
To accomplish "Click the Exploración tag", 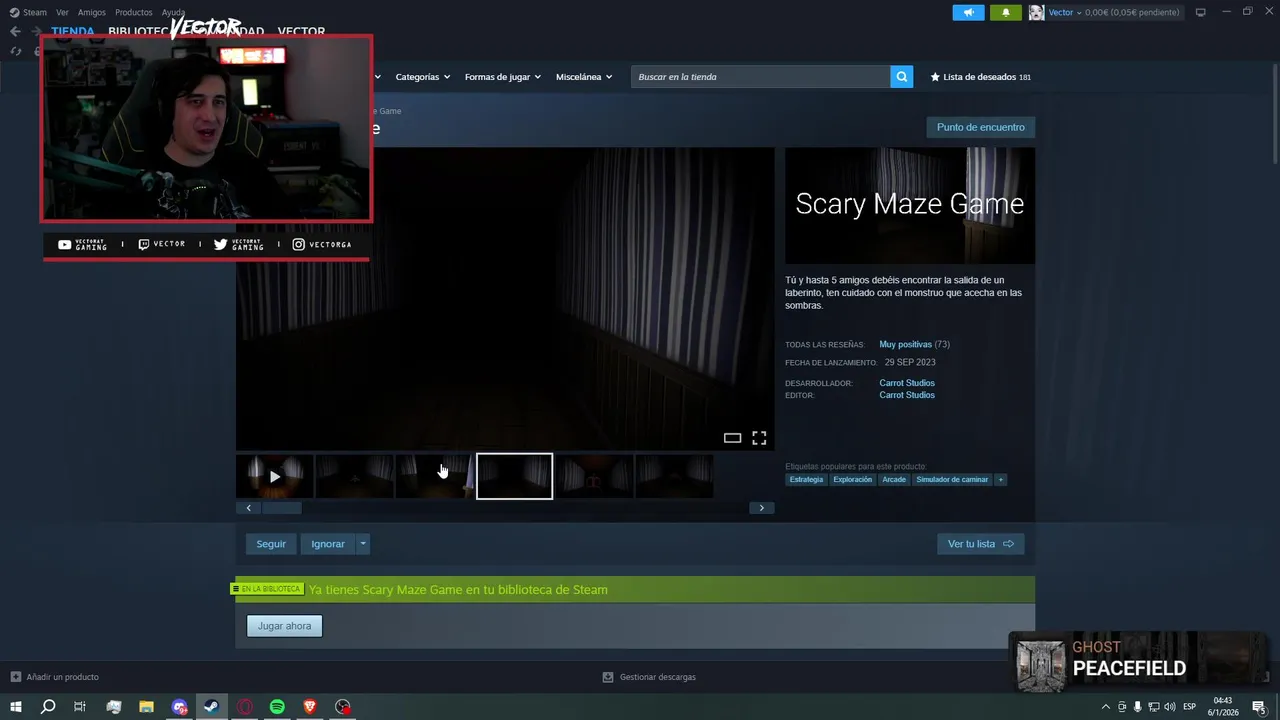I will 853,479.
